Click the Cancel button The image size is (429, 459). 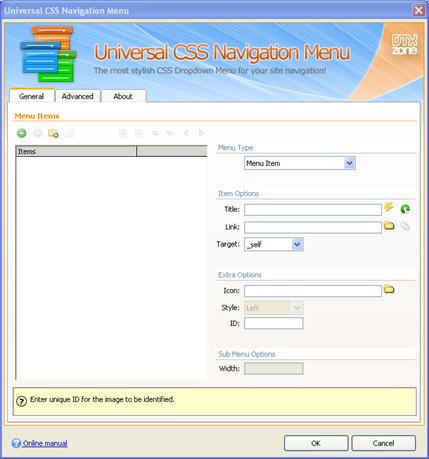pyautogui.click(x=383, y=443)
